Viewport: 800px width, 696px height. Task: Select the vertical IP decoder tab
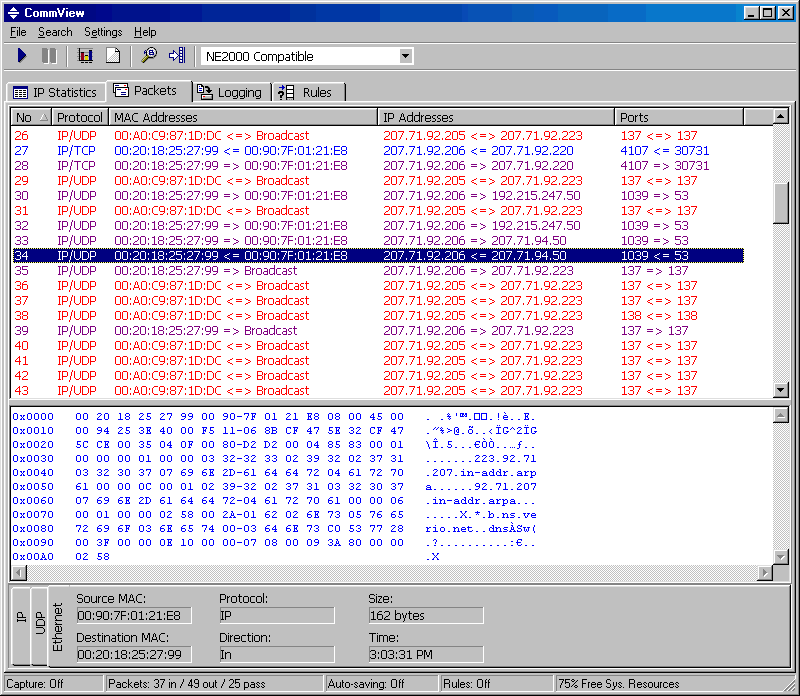pyautogui.click(x=21, y=626)
